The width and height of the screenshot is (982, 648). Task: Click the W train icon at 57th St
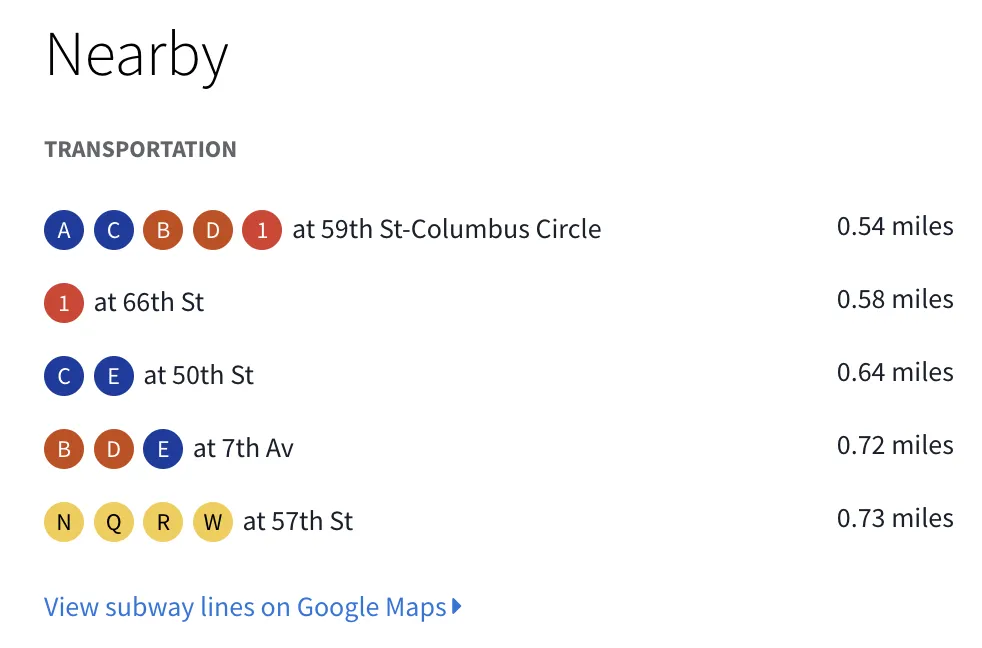tap(212, 522)
